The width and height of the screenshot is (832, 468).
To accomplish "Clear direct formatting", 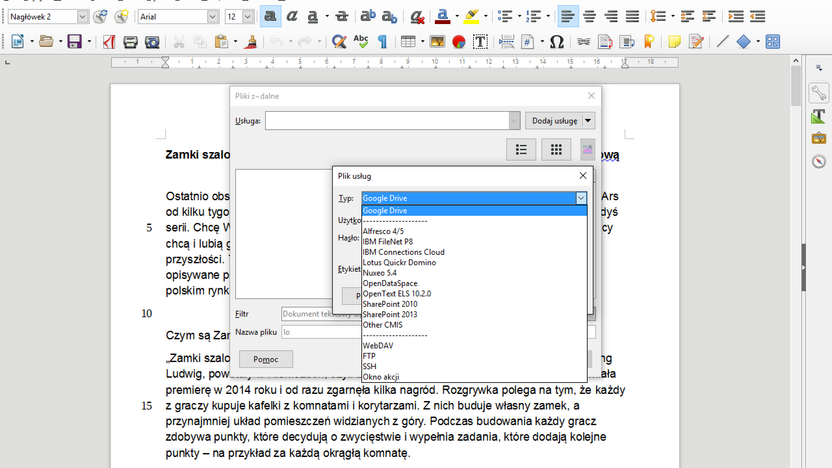I will (x=418, y=17).
